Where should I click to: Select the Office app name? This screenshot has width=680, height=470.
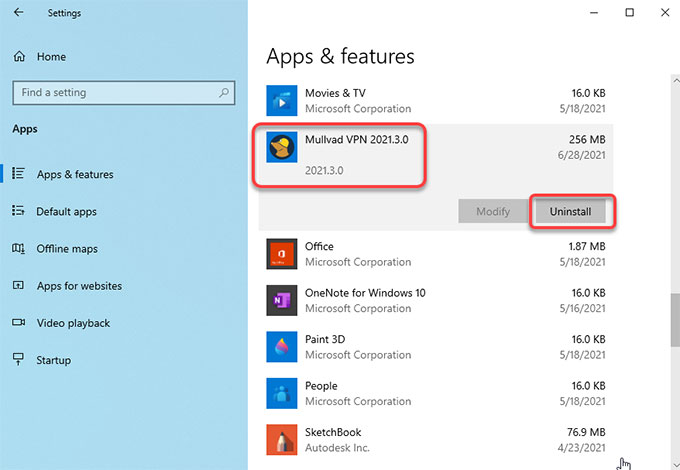[319, 246]
